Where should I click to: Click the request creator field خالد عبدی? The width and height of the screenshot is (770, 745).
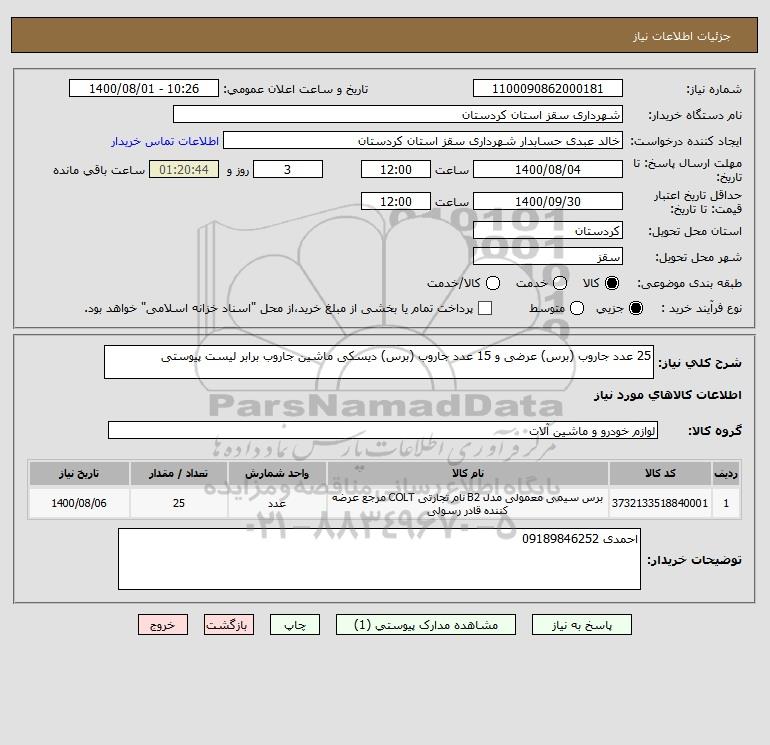423,140
